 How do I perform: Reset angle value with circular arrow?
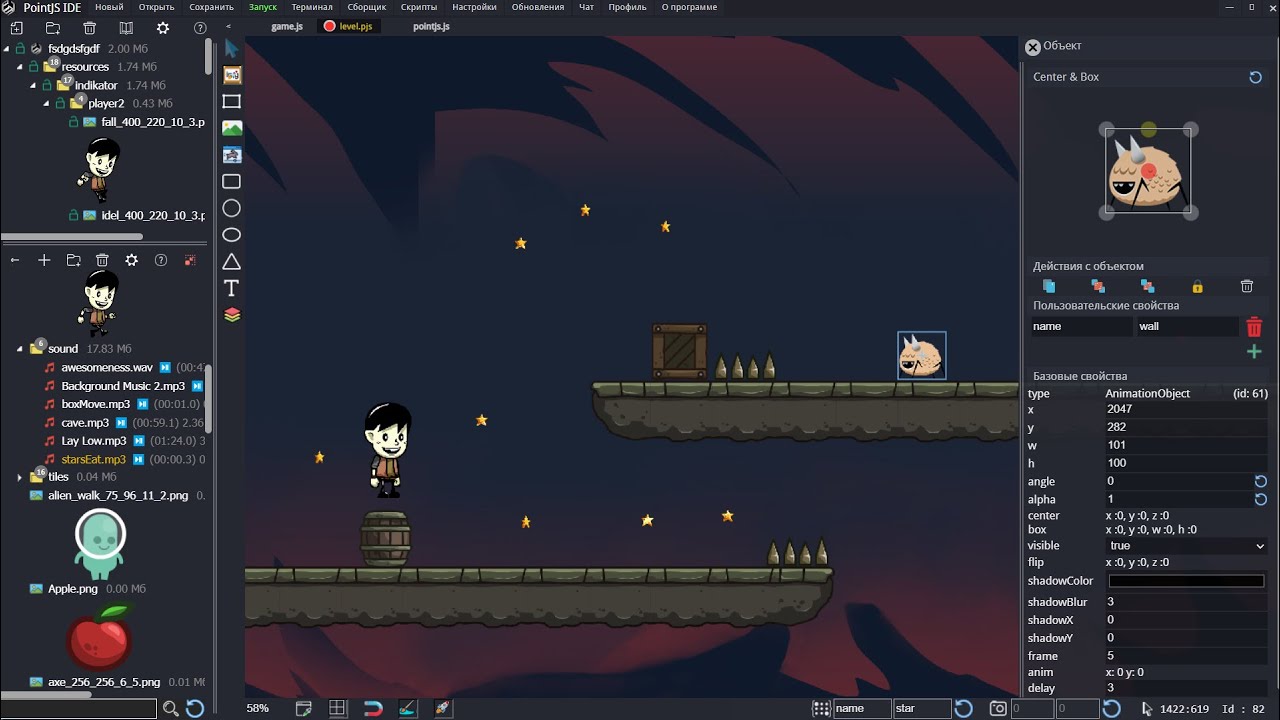pyautogui.click(x=1261, y=482)
